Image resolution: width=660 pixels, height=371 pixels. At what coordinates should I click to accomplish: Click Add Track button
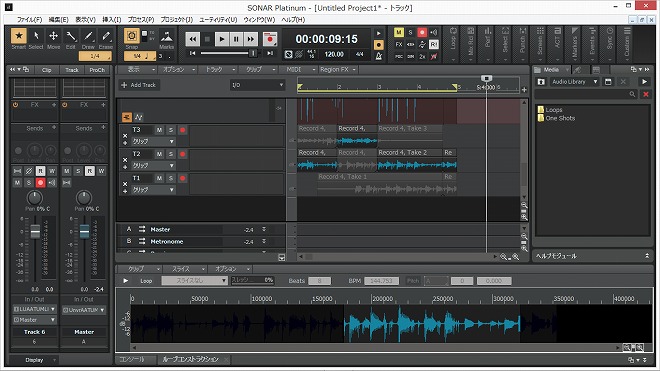[138, 85]
